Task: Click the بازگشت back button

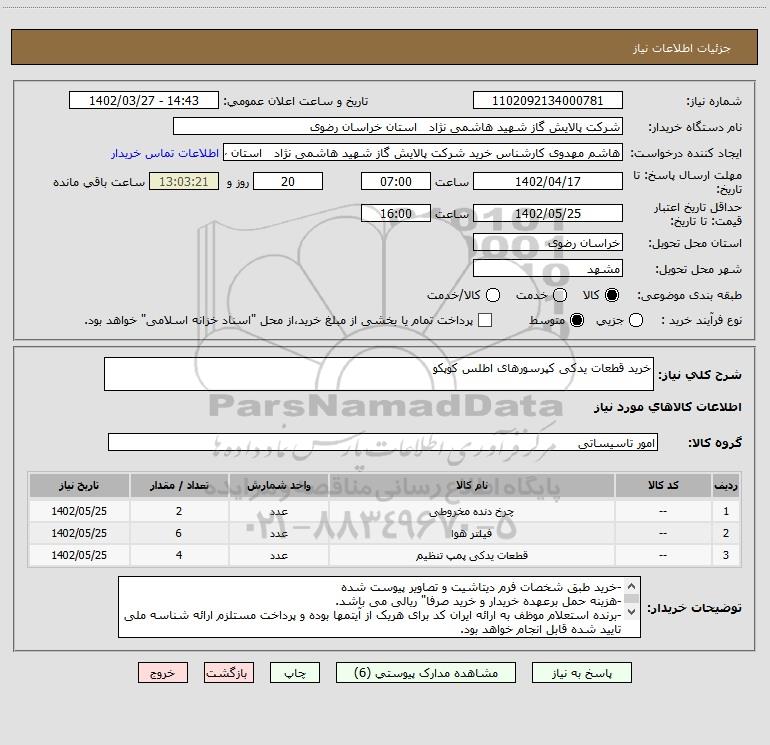Action: click(229, 673)
